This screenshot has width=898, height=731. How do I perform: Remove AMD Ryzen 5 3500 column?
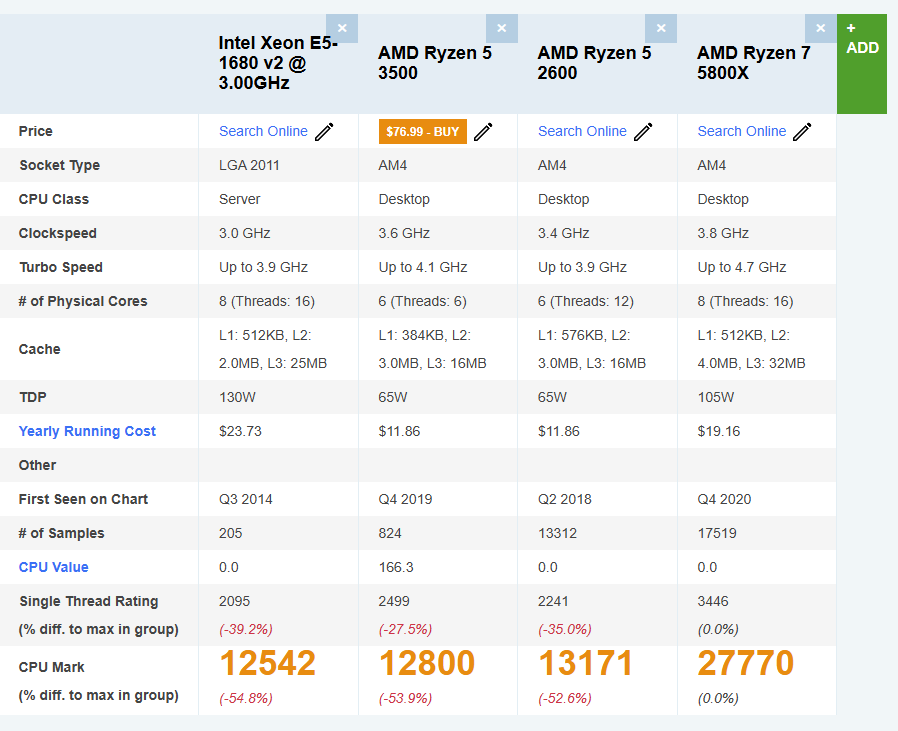(x=502, y=28)
